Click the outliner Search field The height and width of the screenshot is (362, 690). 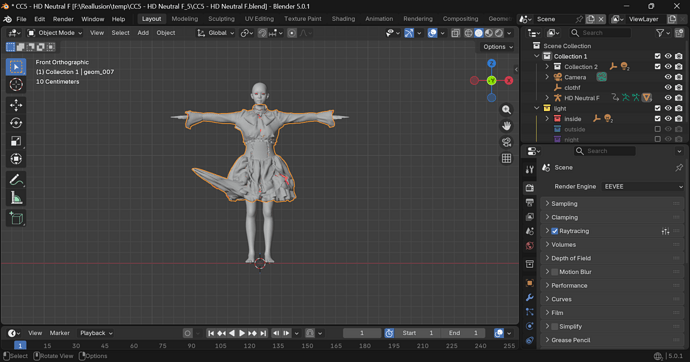coord(601,33)
